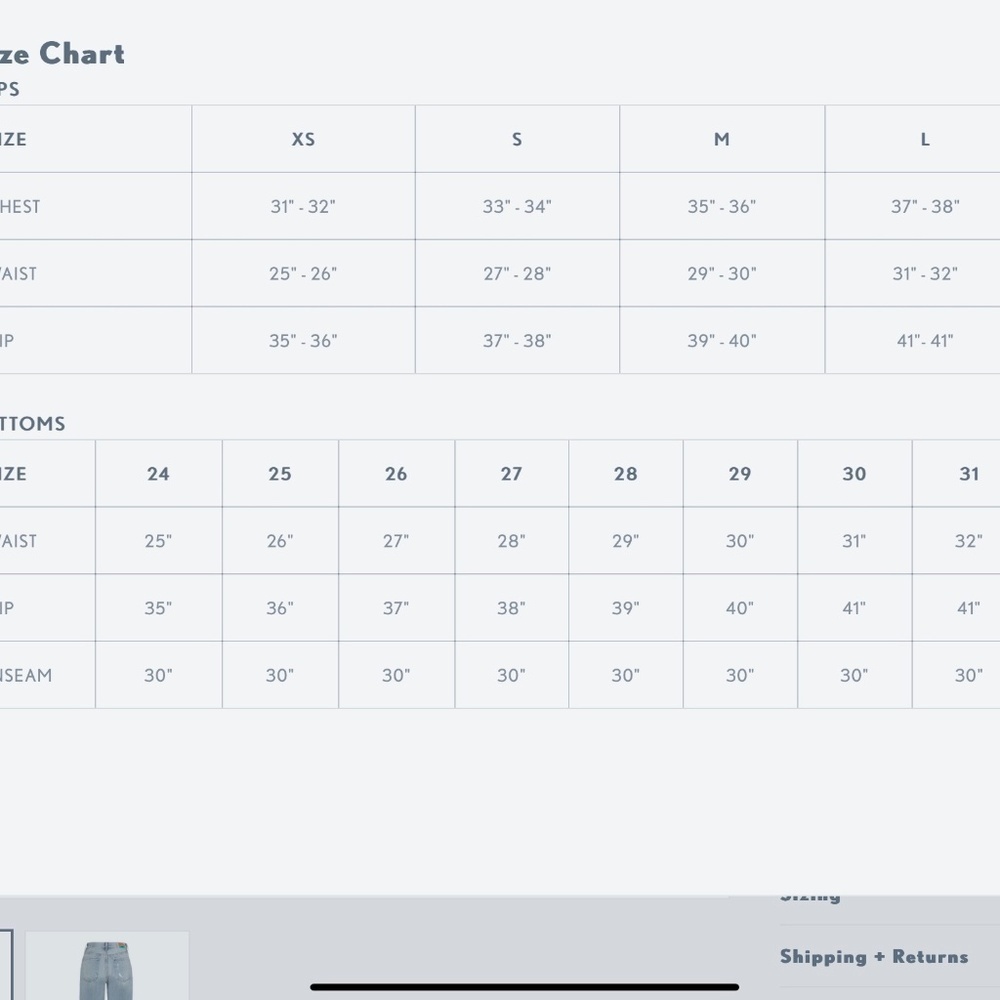Expand the partially hidden Sizing section
The width and height of the screenshot is (1000, 1000).
(x=811, y=898)
